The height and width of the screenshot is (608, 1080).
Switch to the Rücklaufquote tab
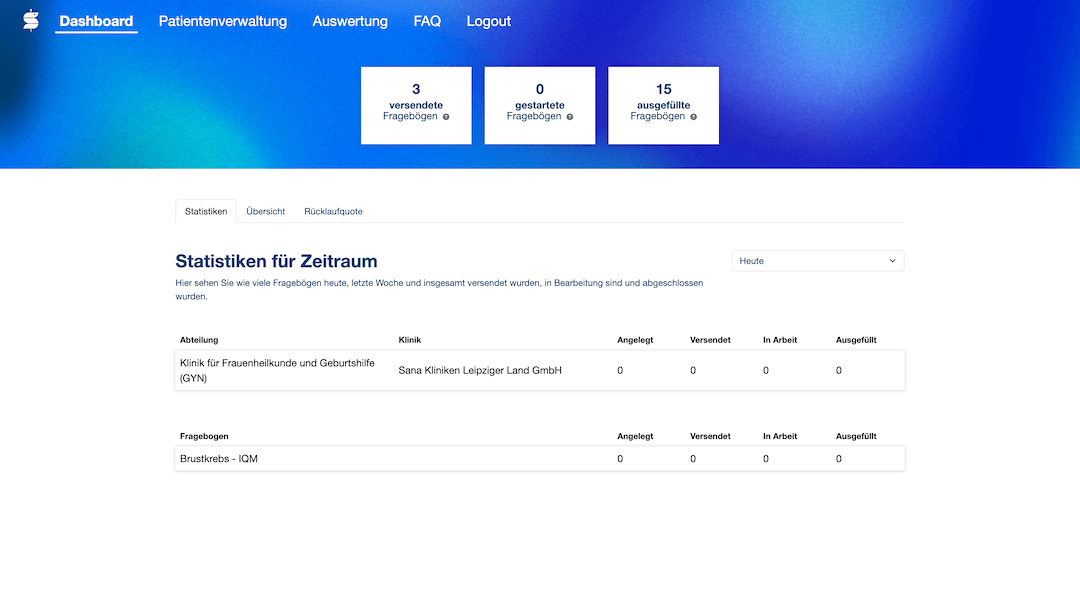334,211
